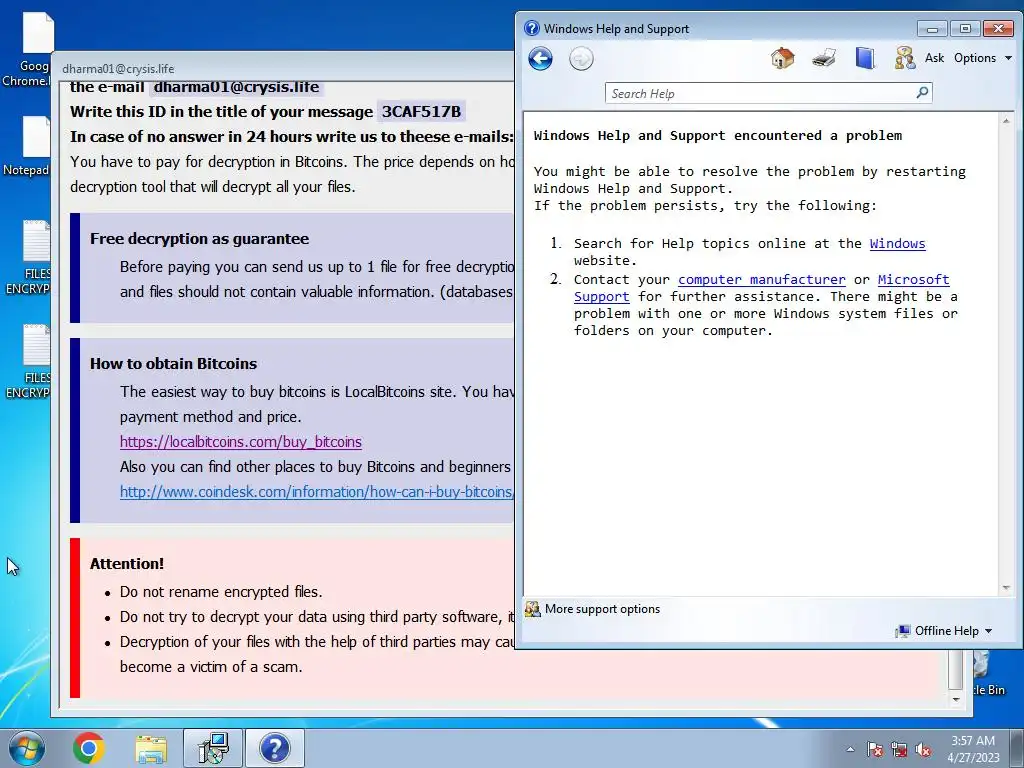1024x768 pixels.
Task: Click the muted volume tray icon
Action: [923, 749]
